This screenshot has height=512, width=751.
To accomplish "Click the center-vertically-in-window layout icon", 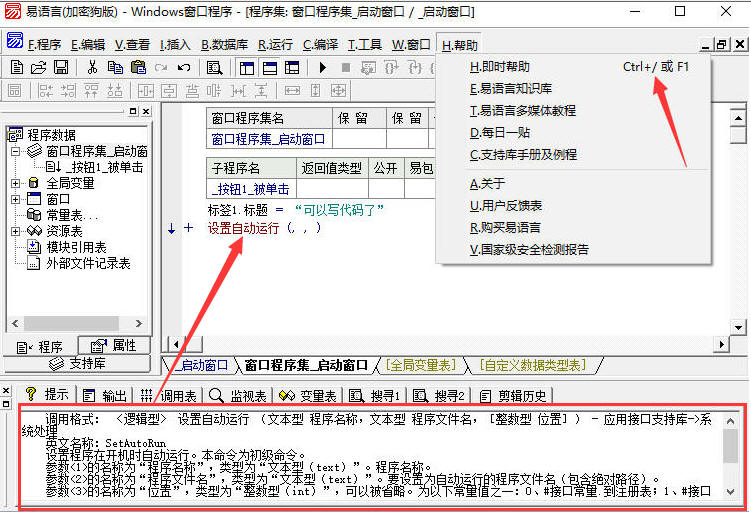I will tap(169, 91).
